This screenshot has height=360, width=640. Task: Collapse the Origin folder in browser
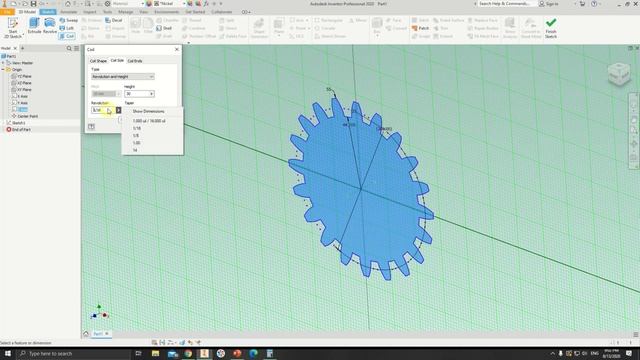(x=3, y=70)
